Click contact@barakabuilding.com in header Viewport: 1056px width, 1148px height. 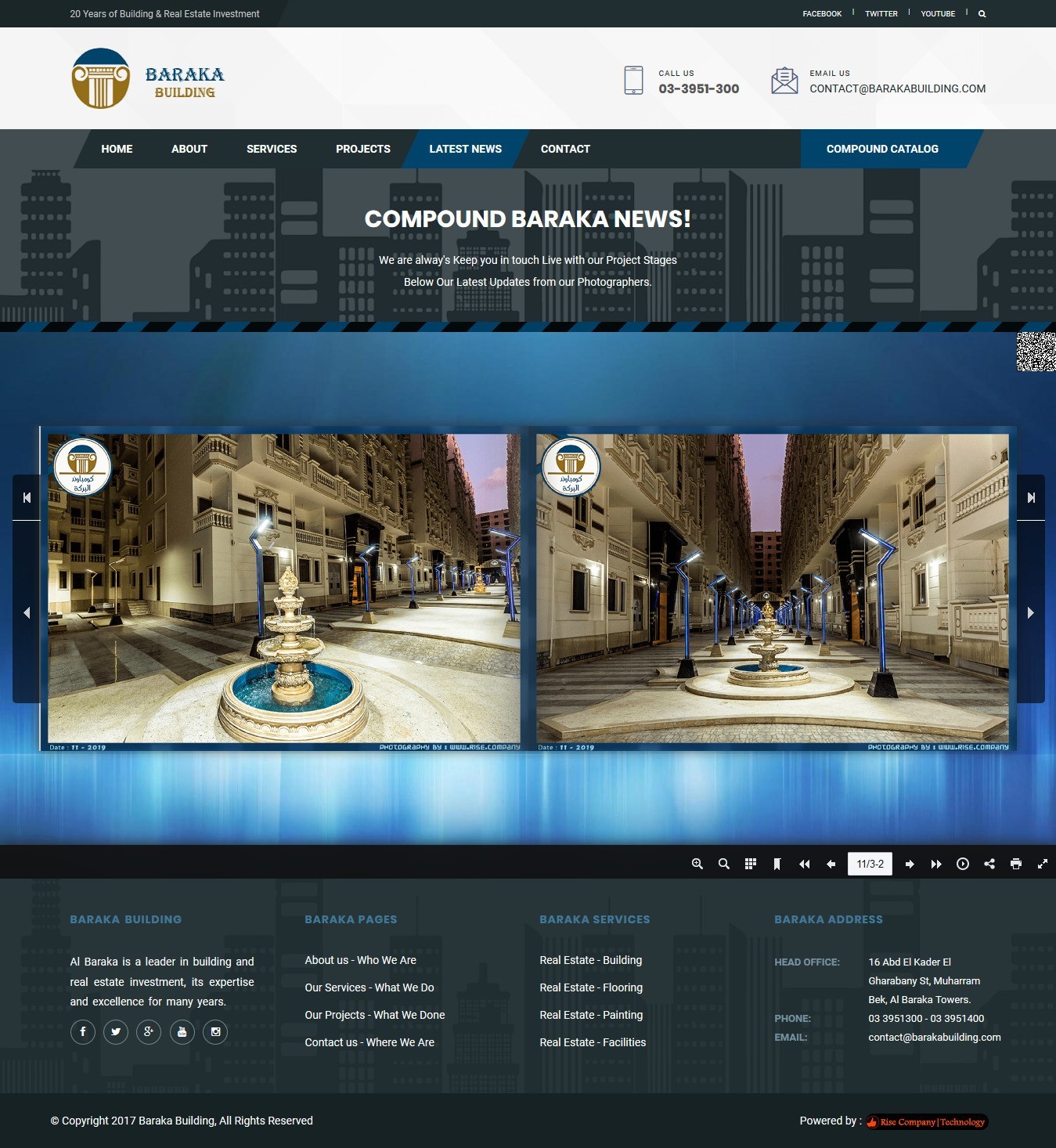pyautogui.click(x=898, y=88)
